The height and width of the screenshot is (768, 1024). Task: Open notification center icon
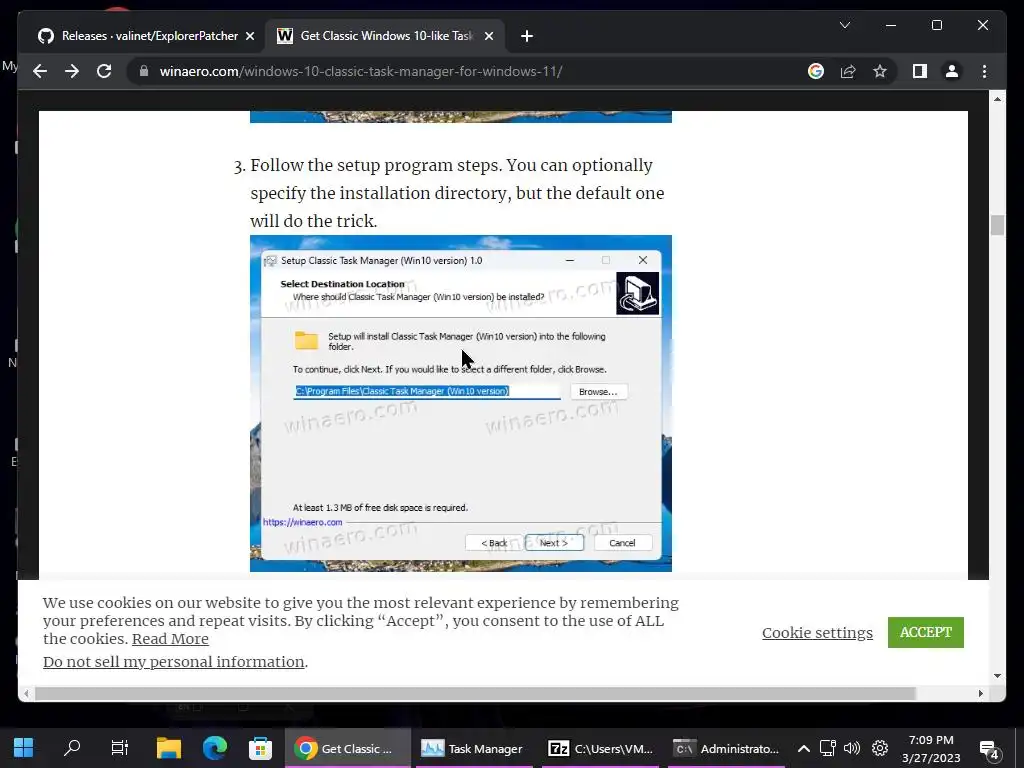(989, 749)
